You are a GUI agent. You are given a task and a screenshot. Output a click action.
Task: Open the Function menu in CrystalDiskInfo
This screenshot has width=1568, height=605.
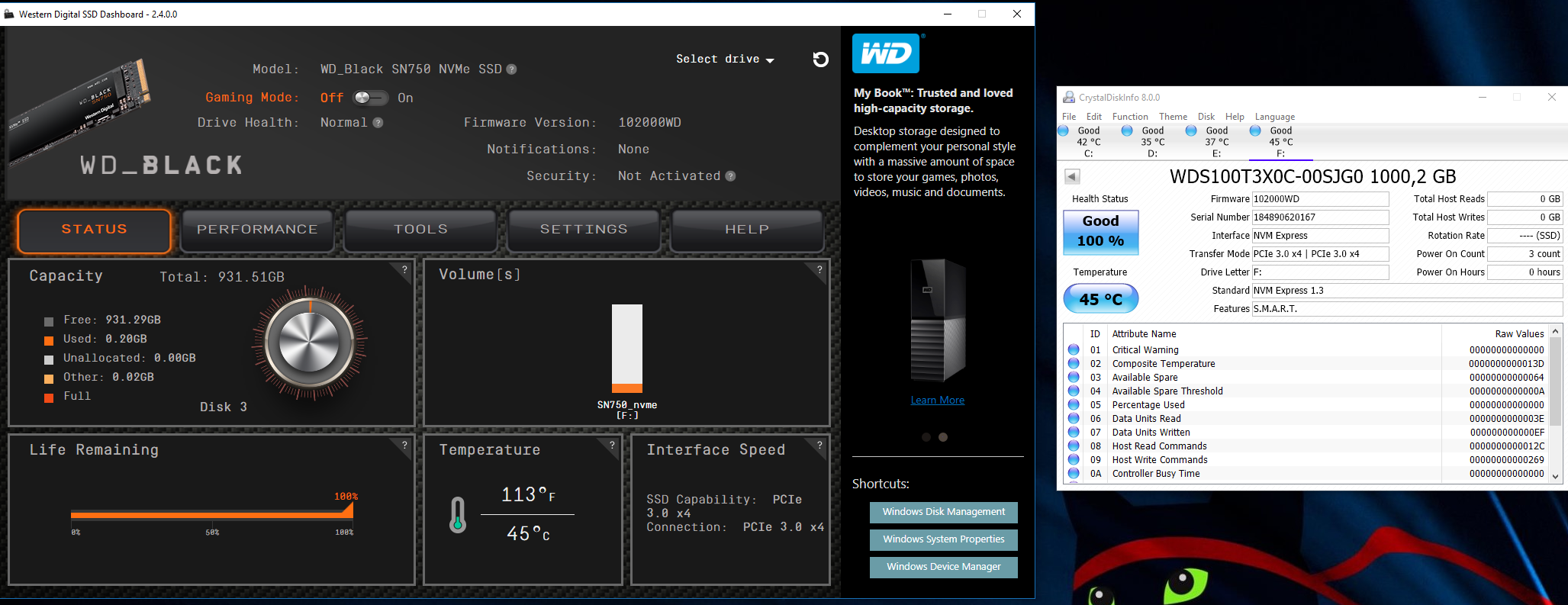coord(1130,117)
